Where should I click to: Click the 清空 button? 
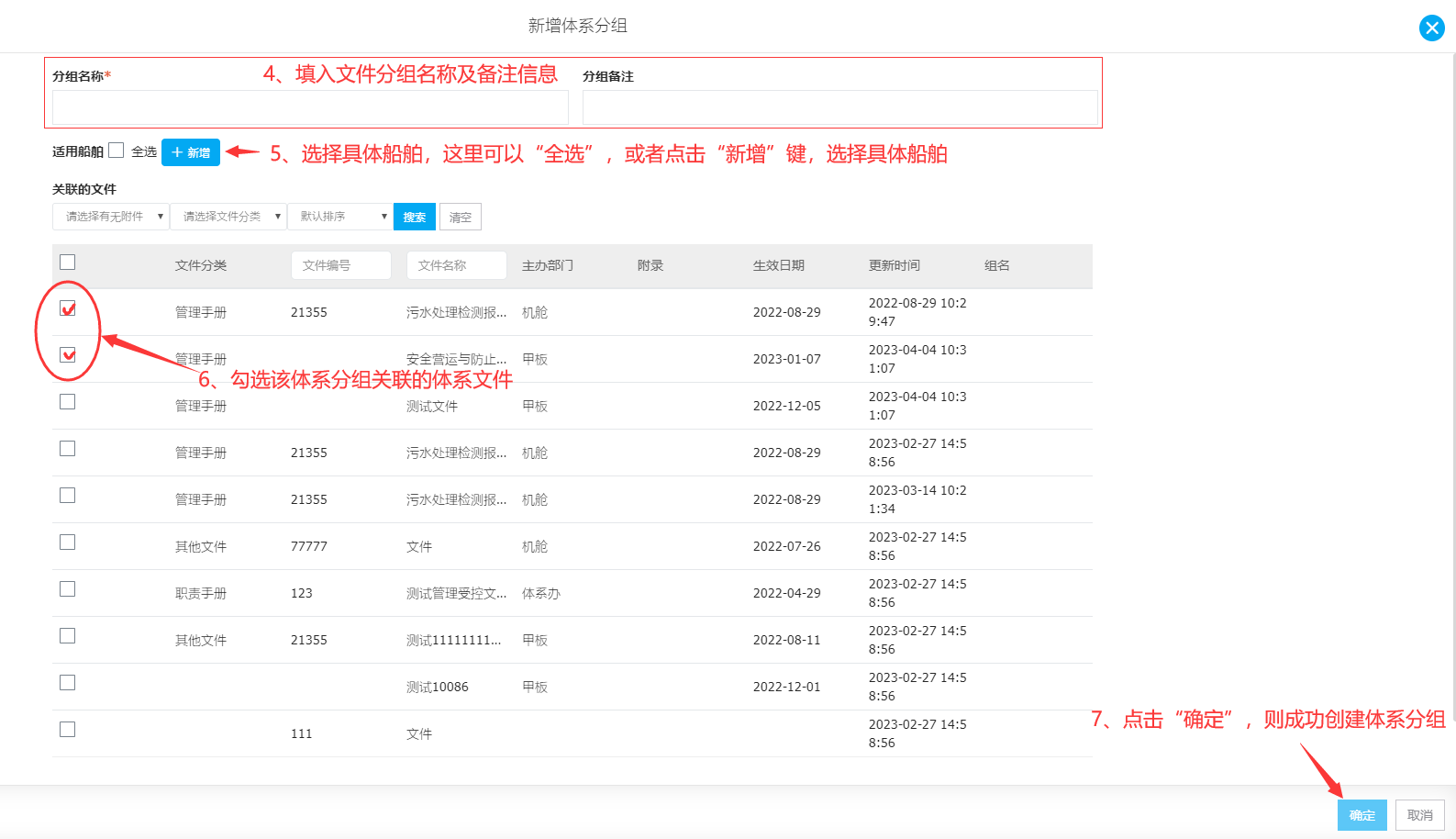[461, 217]
